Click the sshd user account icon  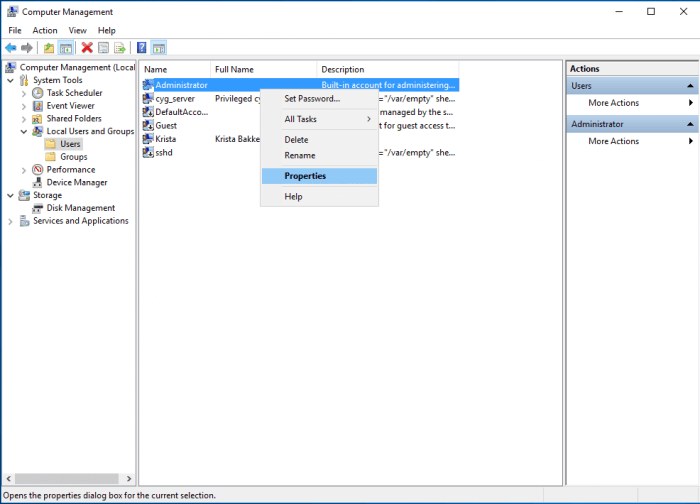click(x=148, y=152)
